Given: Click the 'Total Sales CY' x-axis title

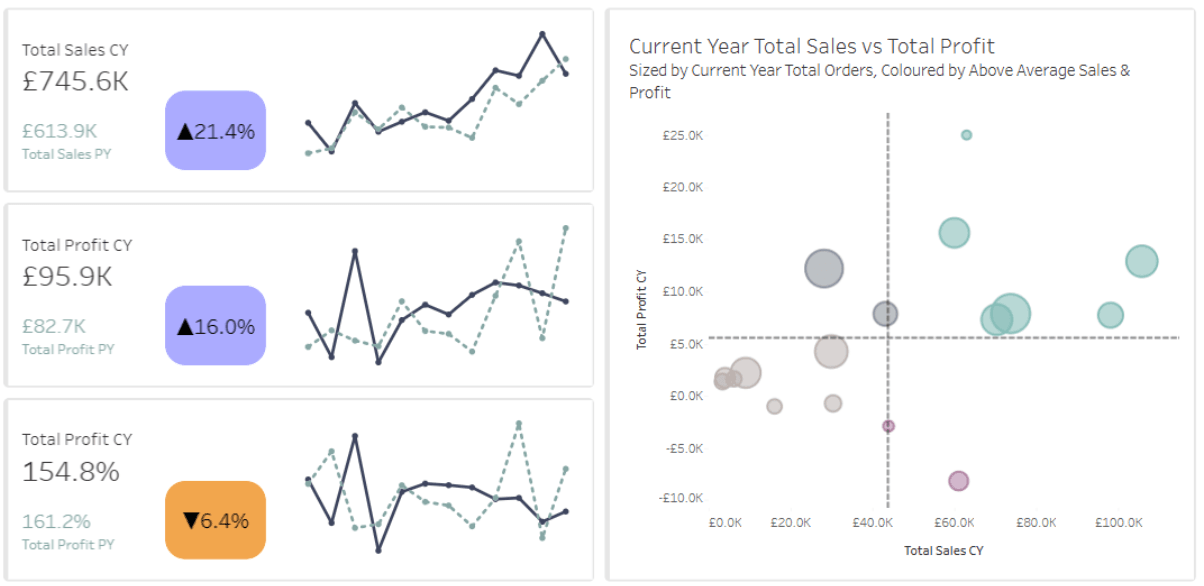Looking at the screenshot, I should (943, 550).
